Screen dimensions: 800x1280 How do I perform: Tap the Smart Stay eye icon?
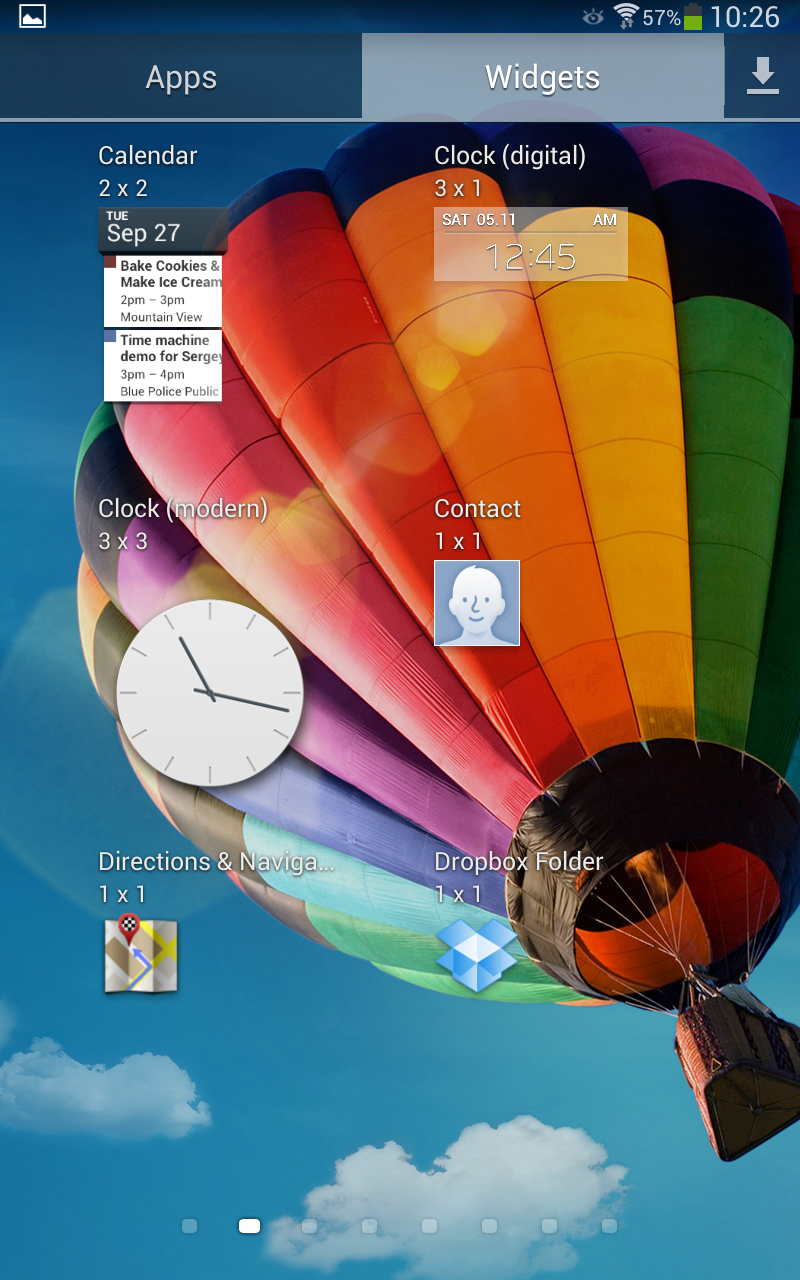coord(593,17)
